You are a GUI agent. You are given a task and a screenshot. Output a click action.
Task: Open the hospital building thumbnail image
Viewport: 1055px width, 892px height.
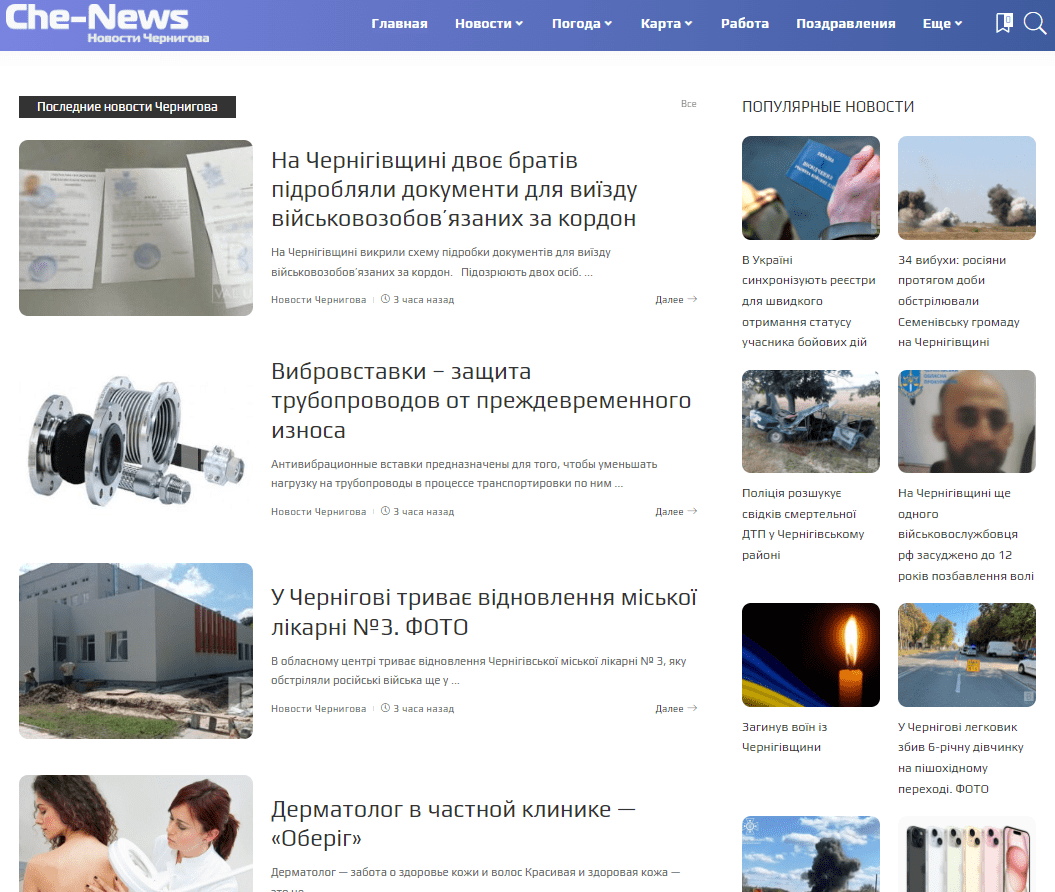pos(136,651)
